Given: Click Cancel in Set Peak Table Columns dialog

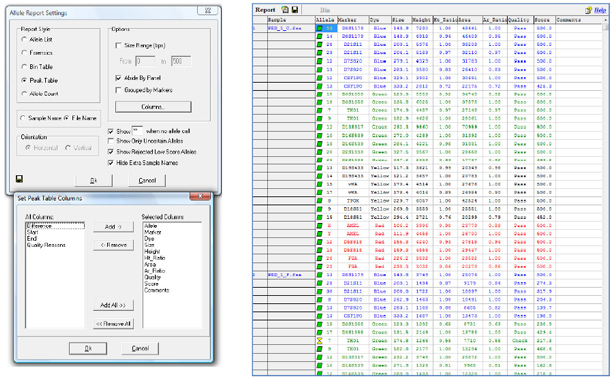Looking at the screenshot, I should pyautogui.click(x=140, y=348).
